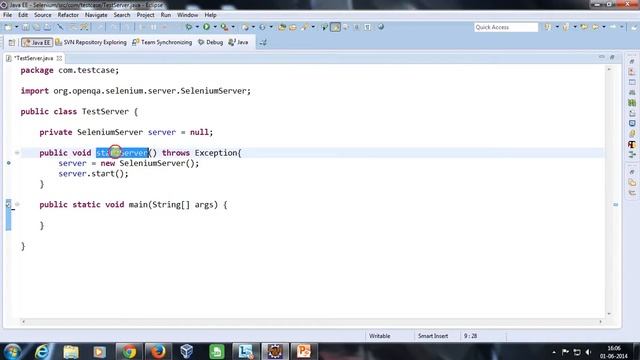Viewport: 640px width, 360px height.
Task: Click the Search flashlight toolbar icon
Action: coord(304,27)
